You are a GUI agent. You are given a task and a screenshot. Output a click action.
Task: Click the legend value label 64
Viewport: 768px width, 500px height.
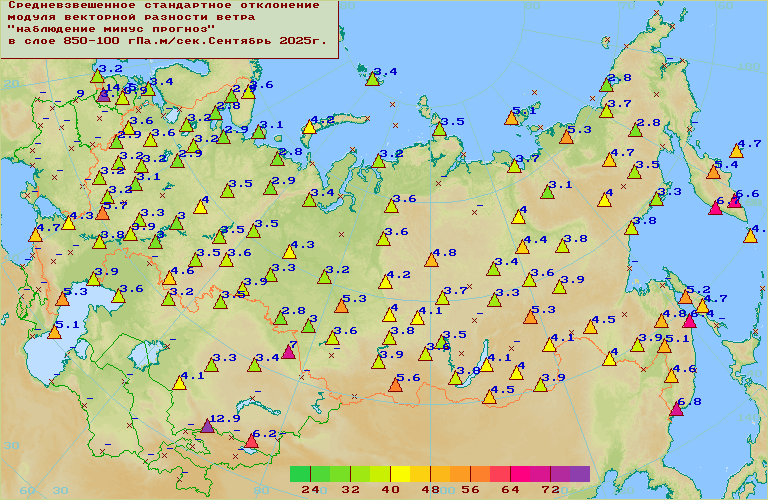click(x=510, y=490)
